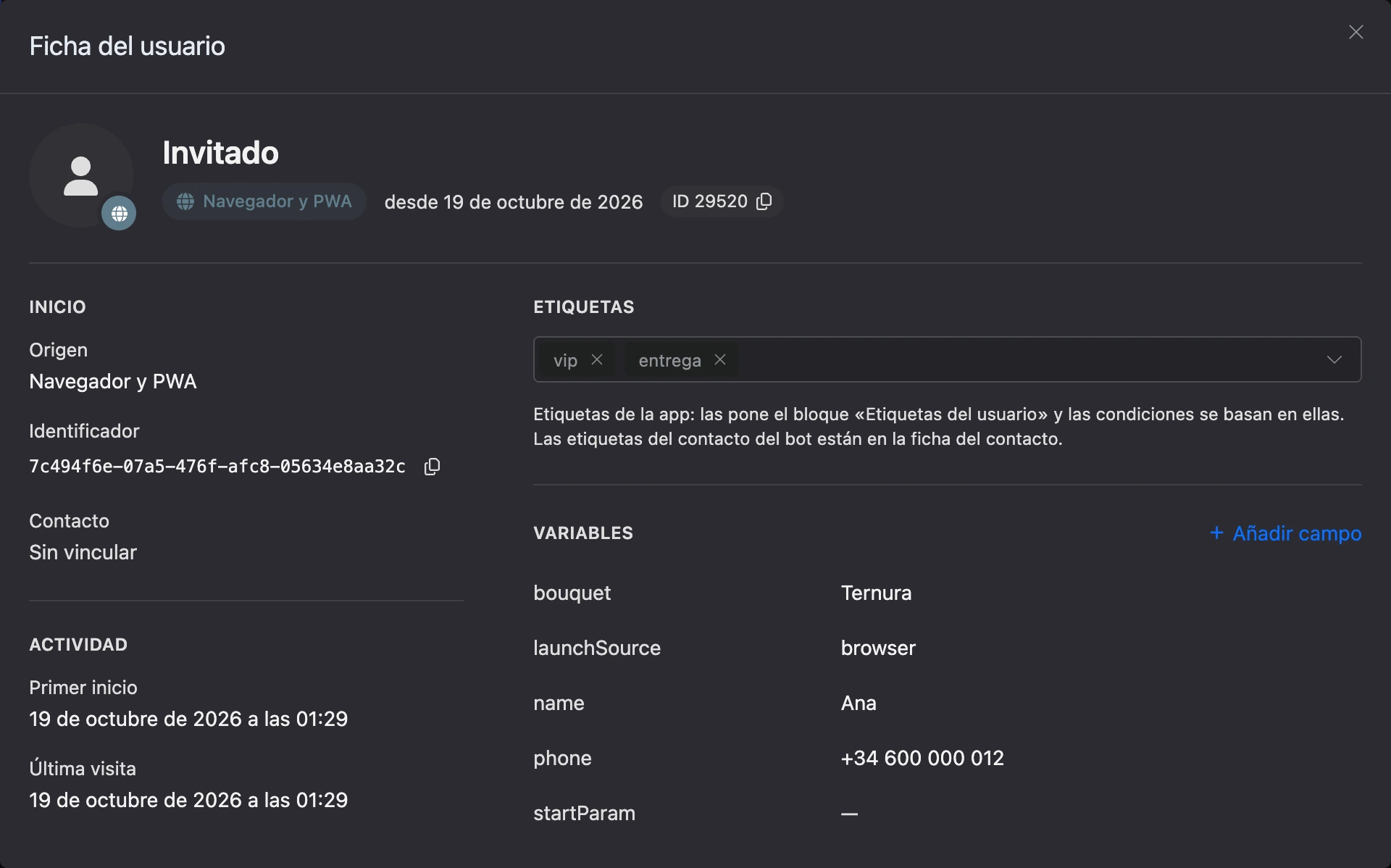Viewport: 1391px width, 868px height.
Task: Copy the identifier UUID
Action: (x=432, y=467)
